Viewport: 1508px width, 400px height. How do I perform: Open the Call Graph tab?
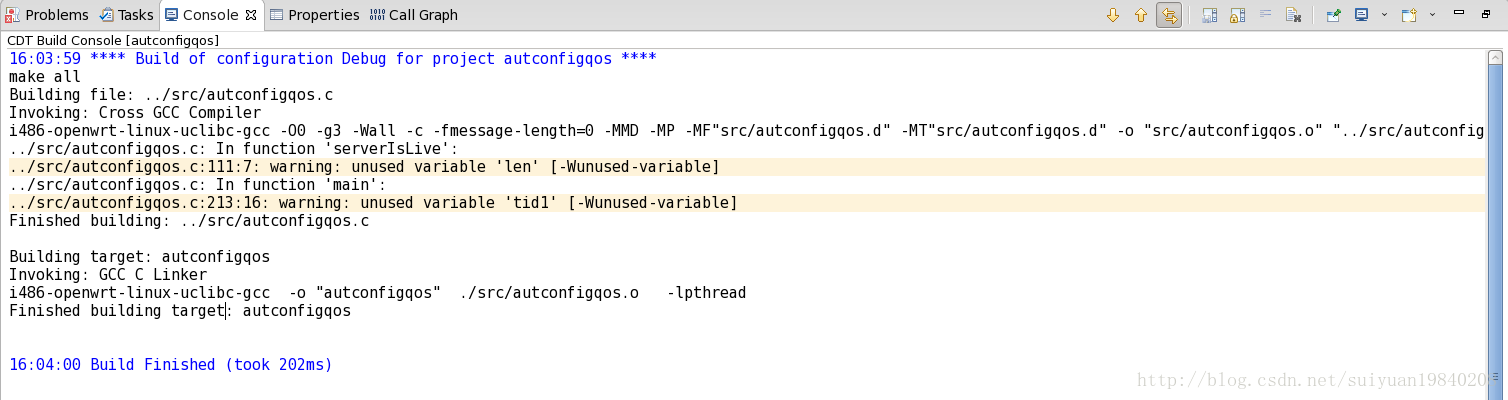coord(414,15)
